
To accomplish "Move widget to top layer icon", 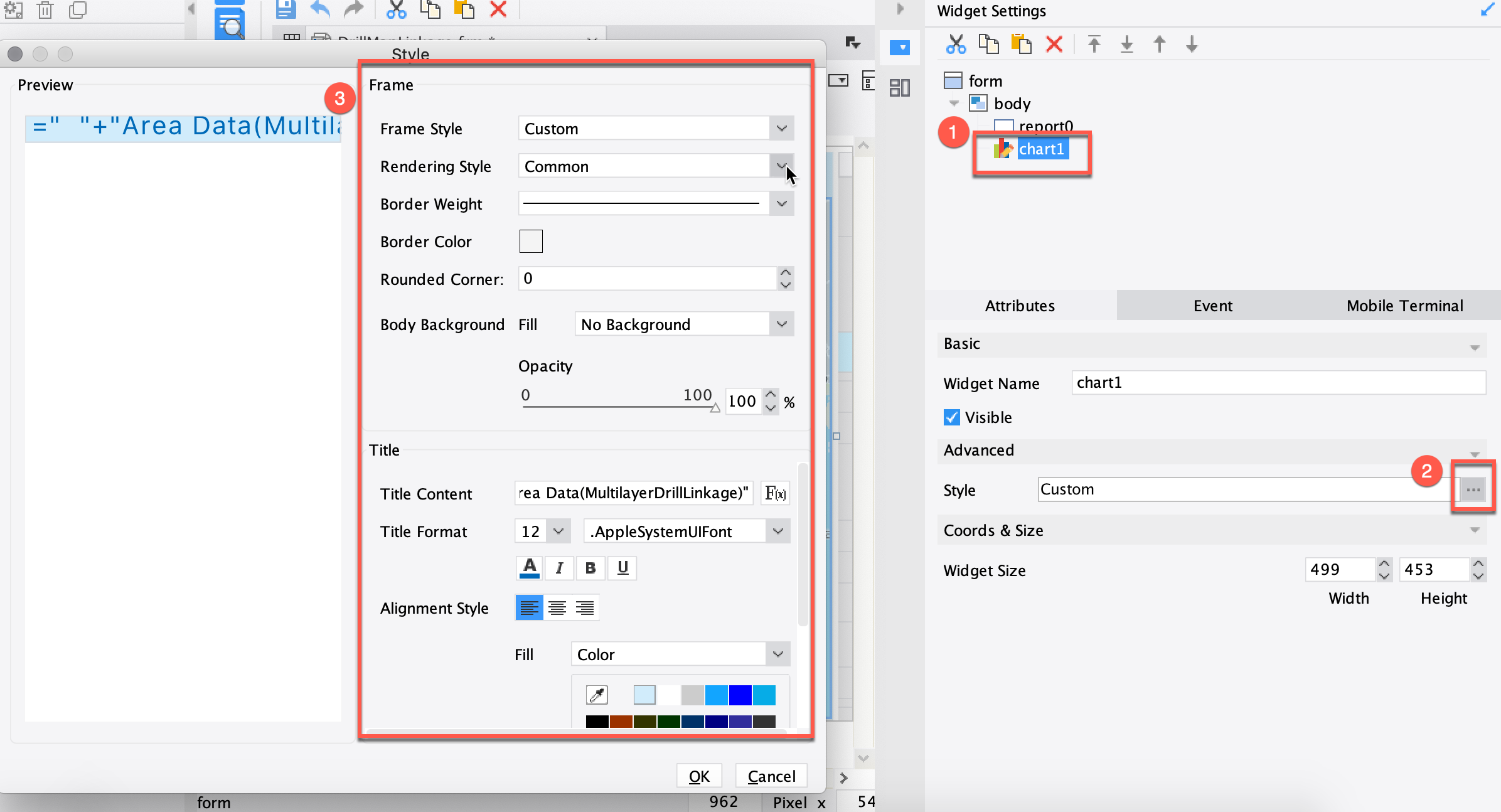I will [1094, 45].
